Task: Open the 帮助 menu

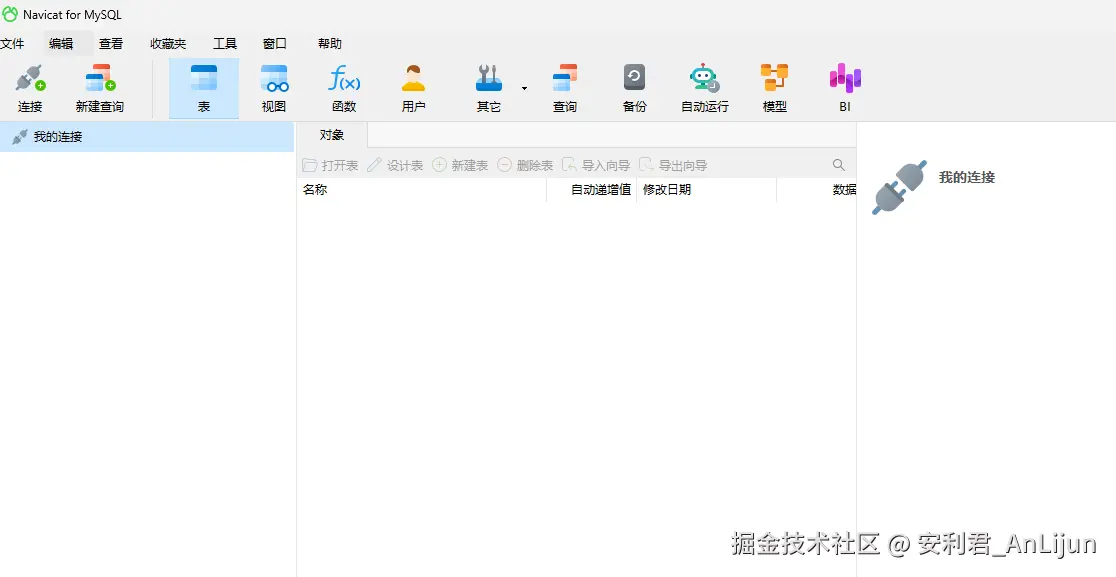Action: (330, 43)
